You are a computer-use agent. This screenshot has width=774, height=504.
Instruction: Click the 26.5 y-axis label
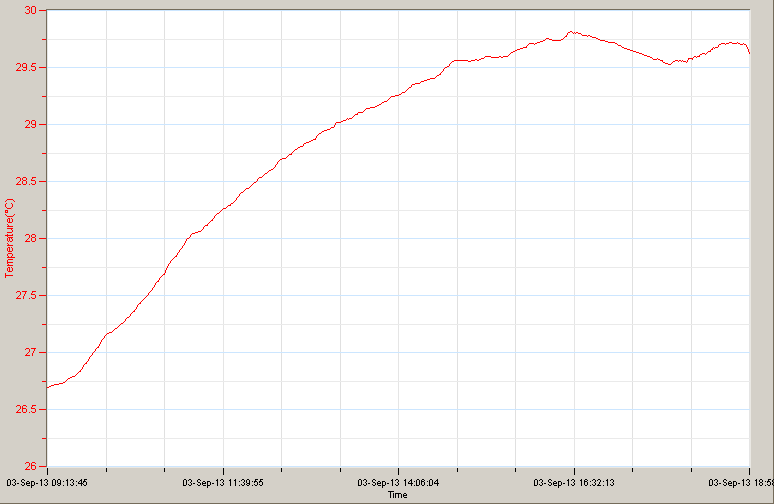click(27, 410)
